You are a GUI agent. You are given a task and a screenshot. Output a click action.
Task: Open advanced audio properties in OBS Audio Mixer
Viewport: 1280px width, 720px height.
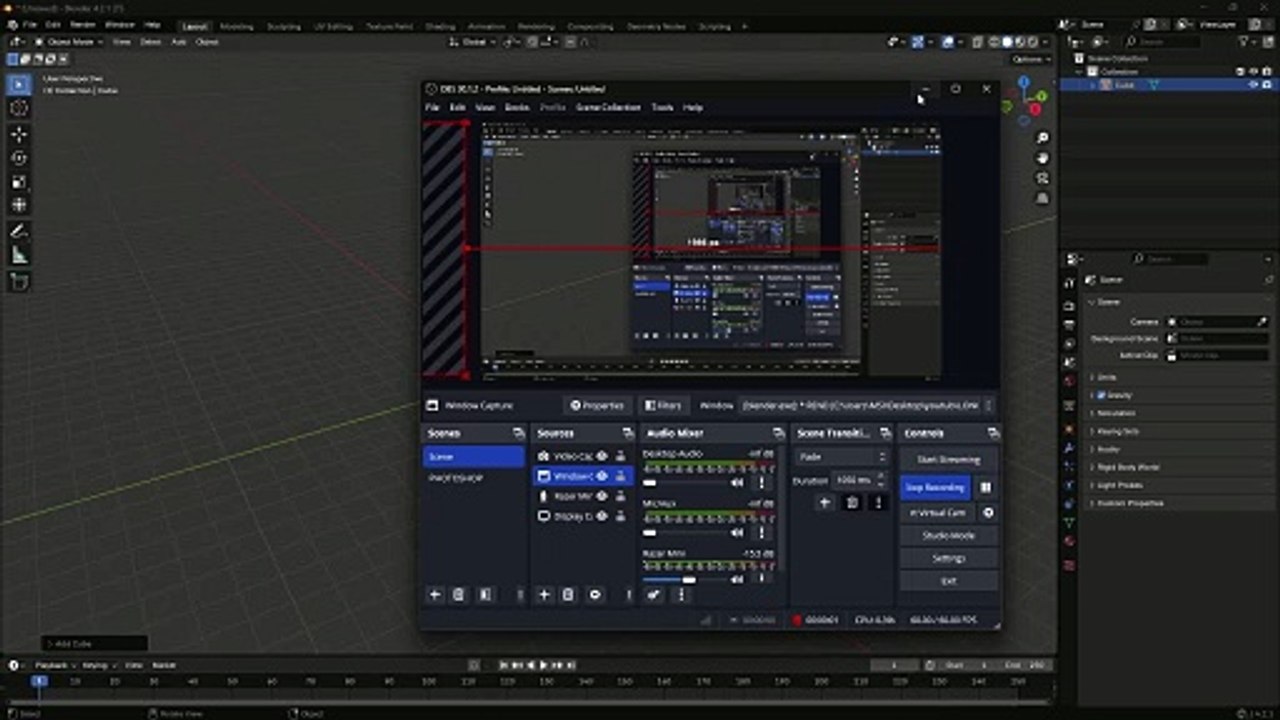[x=654, y=594]
